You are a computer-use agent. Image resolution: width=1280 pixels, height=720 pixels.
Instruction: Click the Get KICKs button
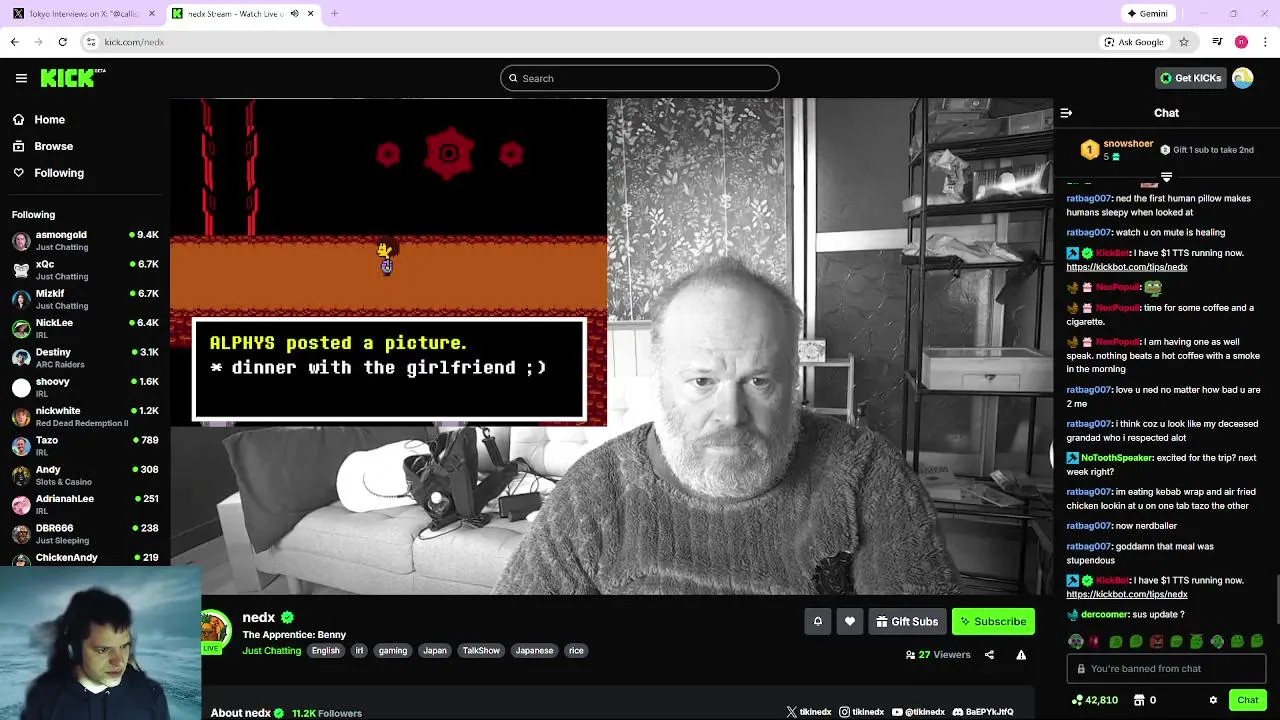tap(1190, 78)
